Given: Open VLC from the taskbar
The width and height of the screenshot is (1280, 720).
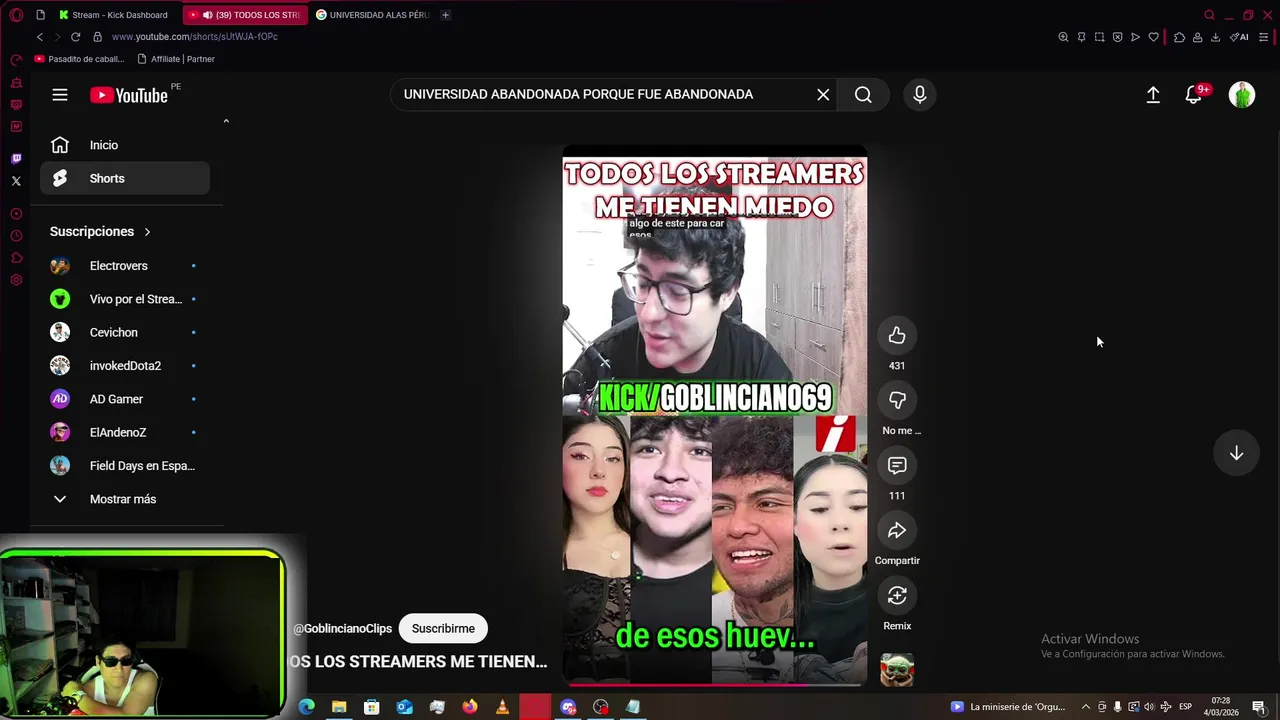Looking at the screenshot, I should coord(502,707).
